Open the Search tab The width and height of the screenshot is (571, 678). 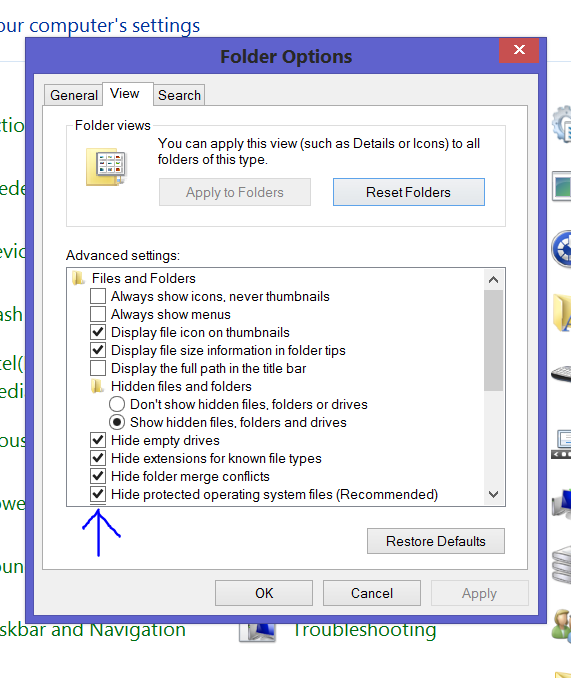(179, 95)
